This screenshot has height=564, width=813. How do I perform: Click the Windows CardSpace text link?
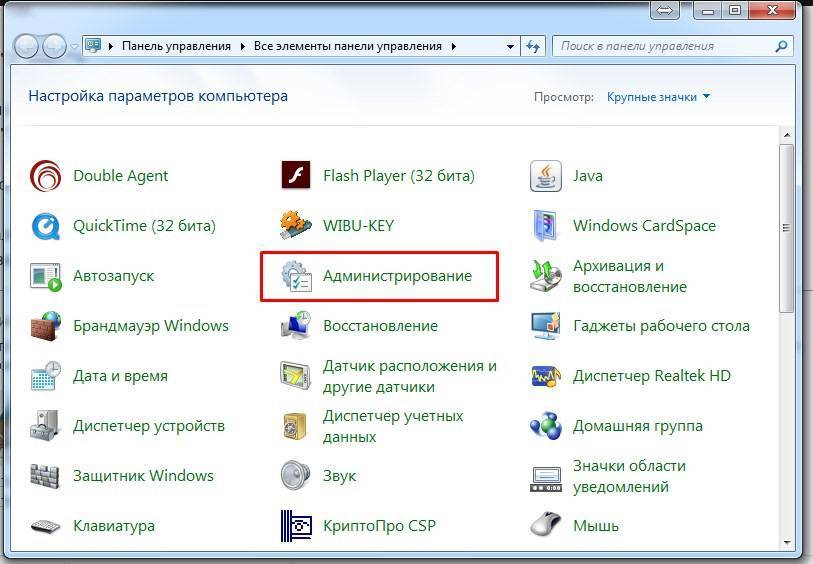(x=644, y=226)
